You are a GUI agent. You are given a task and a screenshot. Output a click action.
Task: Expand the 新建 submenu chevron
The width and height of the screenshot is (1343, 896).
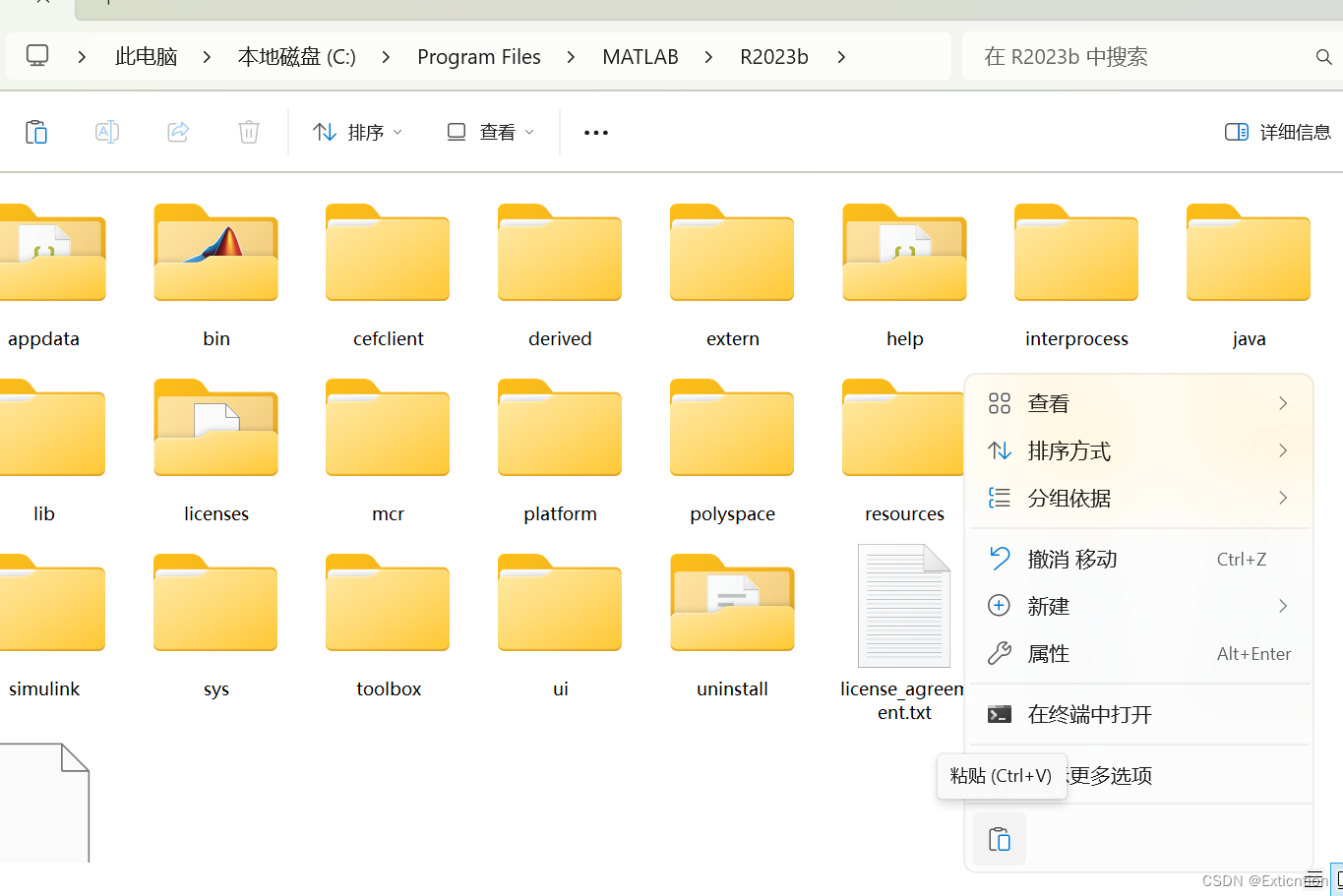tap(1282, 606)
